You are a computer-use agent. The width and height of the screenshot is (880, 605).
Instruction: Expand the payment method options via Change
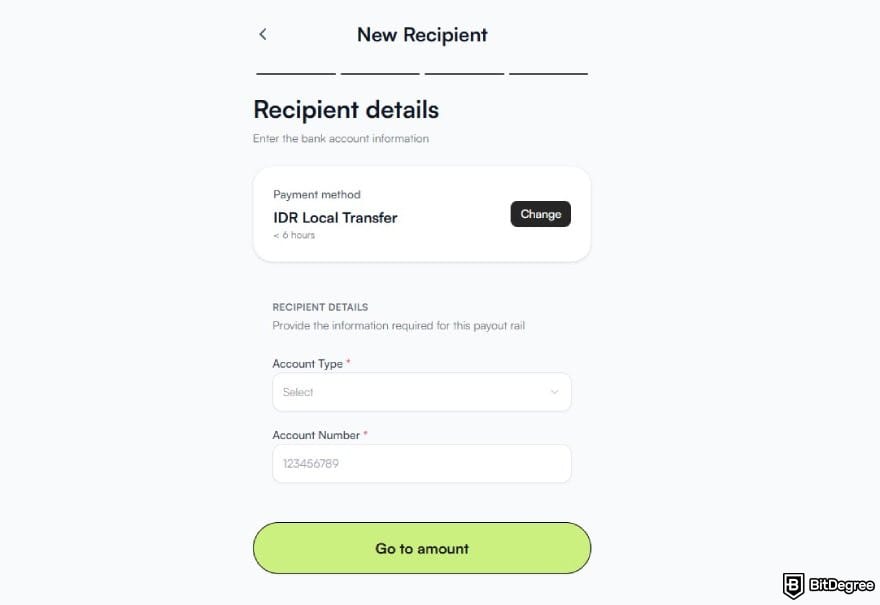tap(540, 213)
